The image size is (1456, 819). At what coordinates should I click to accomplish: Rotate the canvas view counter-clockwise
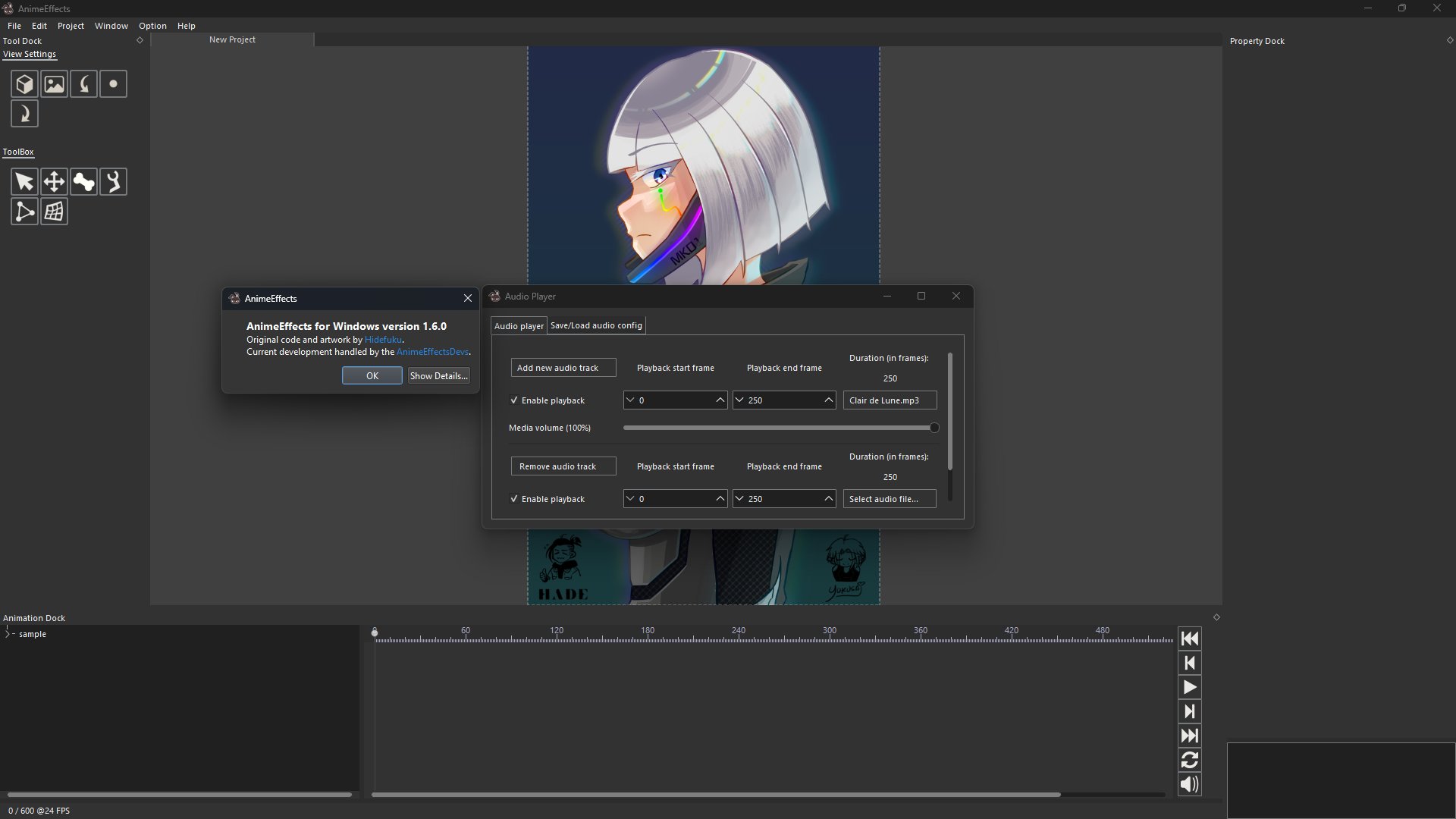click(83, 84)
